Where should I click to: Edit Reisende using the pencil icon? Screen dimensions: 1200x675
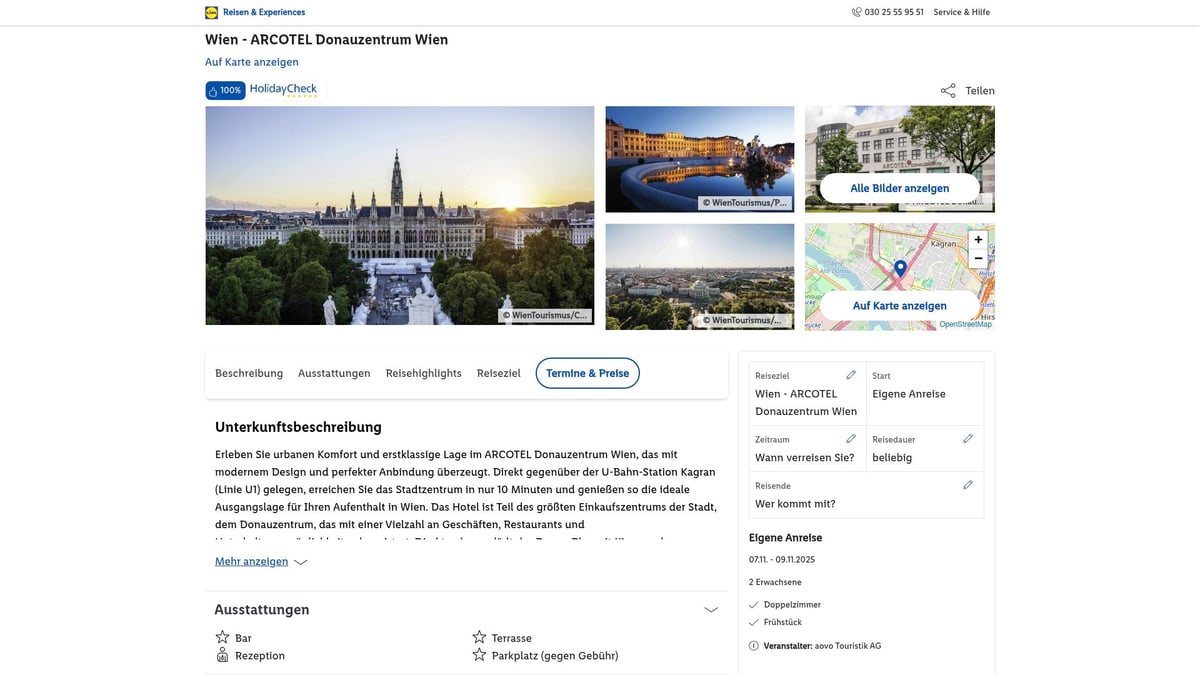pyautogui.click(x=967, y=485)
